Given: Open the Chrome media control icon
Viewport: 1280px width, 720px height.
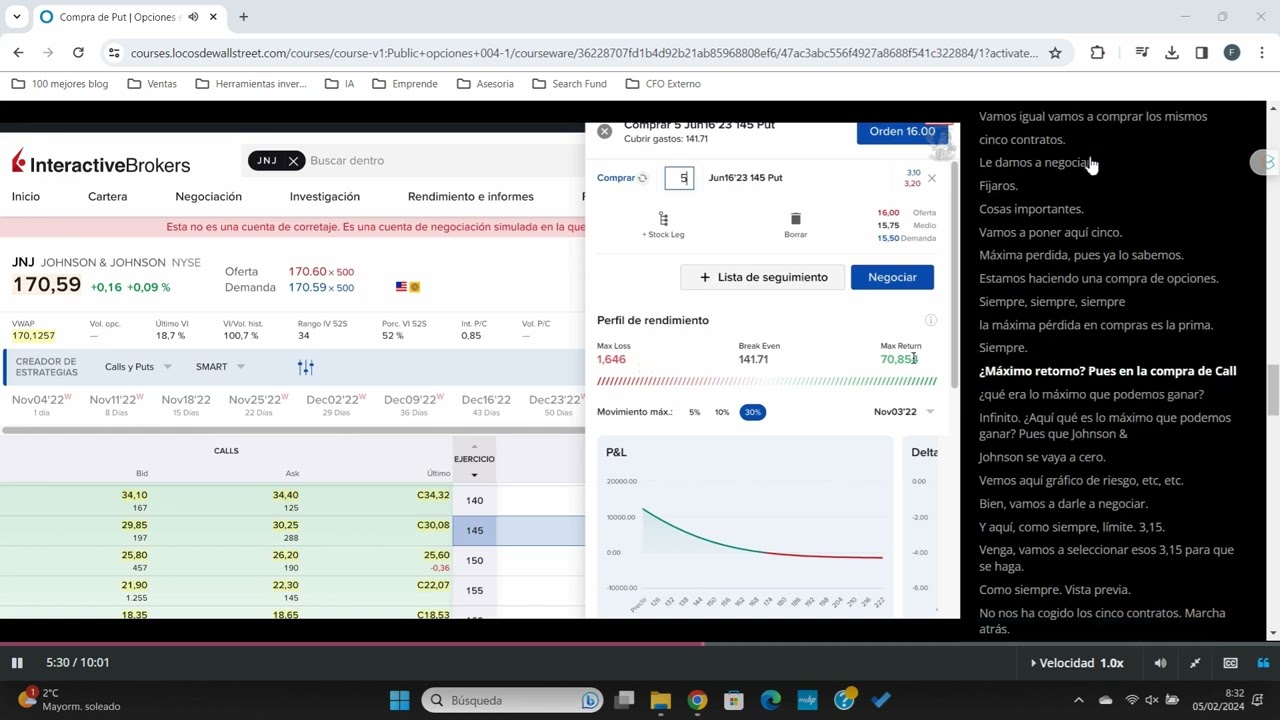Looking at the screenshot, I should pyautogui.click(x=1141, y=53).
